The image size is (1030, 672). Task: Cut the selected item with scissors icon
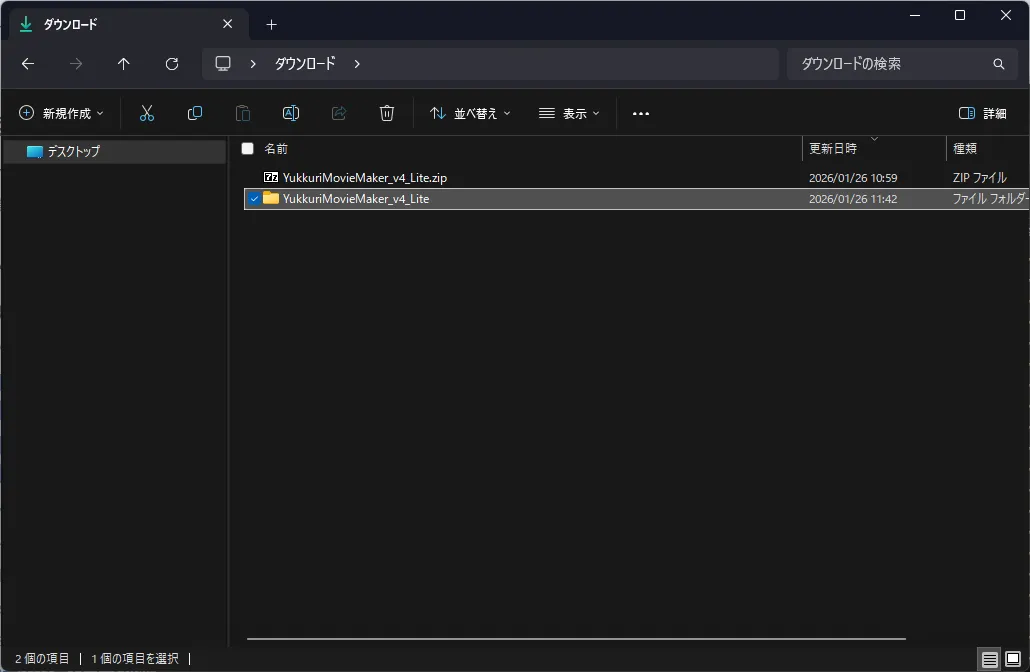(146, 113)
